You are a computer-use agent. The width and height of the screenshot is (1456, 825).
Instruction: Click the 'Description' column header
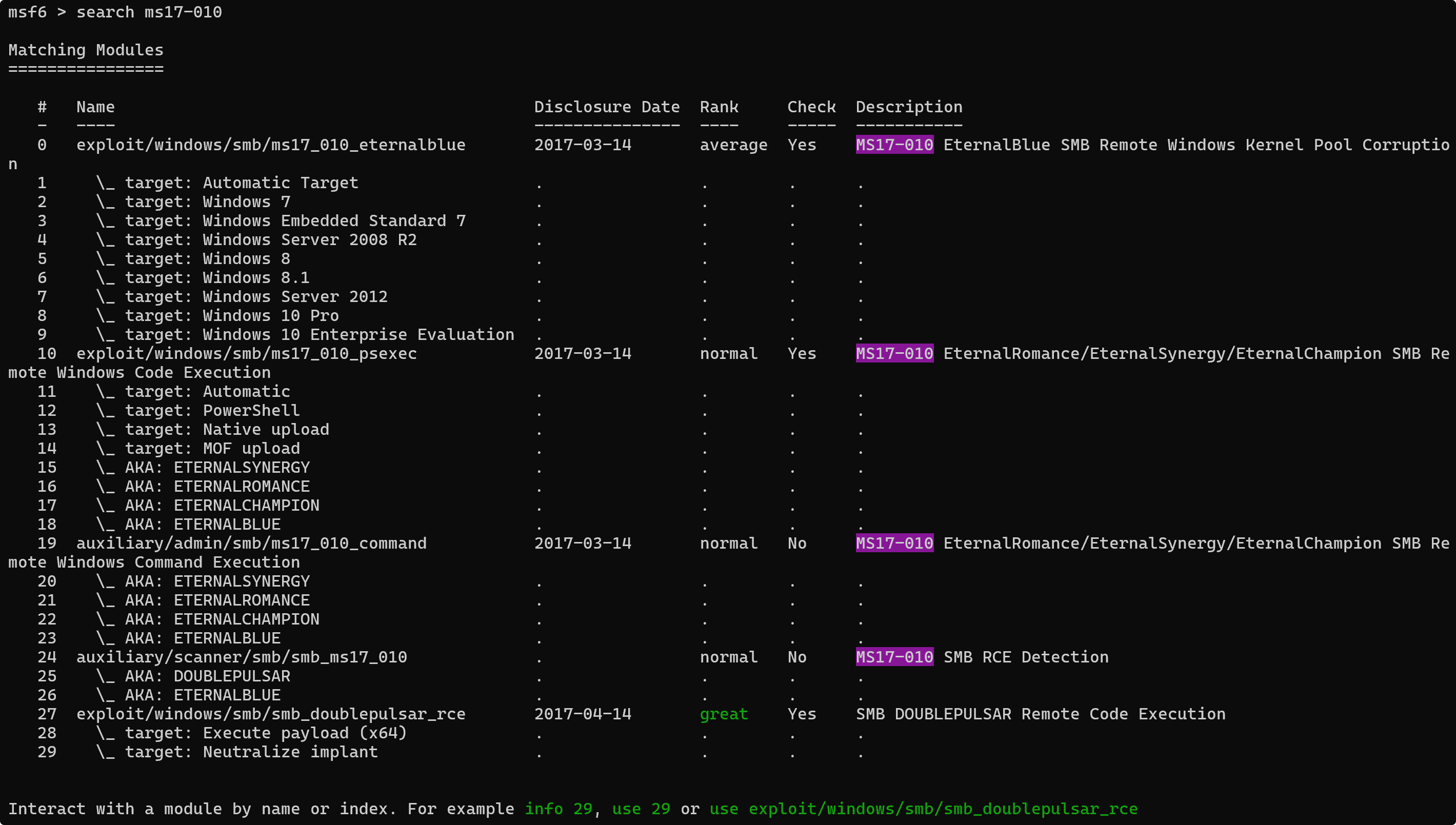pyautogui.click(x=908, y=107)
